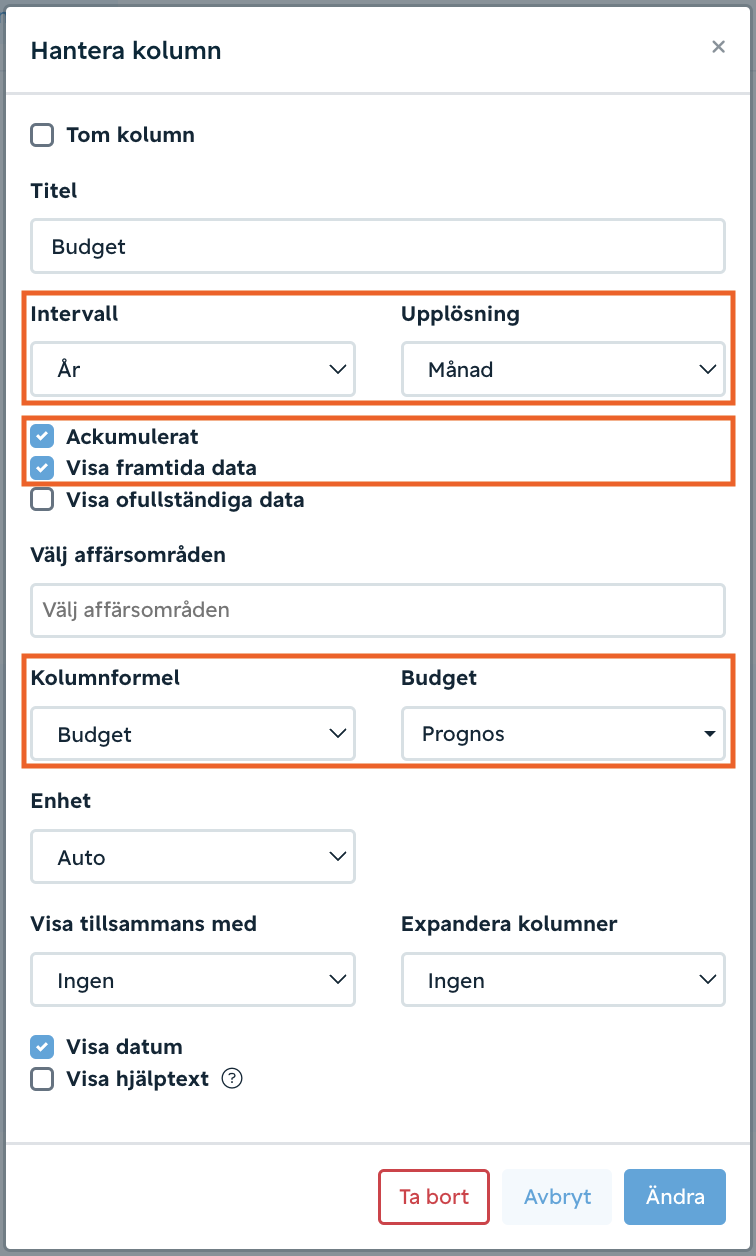Enable the Tom kolumn checkbox

tap(42, 135)
